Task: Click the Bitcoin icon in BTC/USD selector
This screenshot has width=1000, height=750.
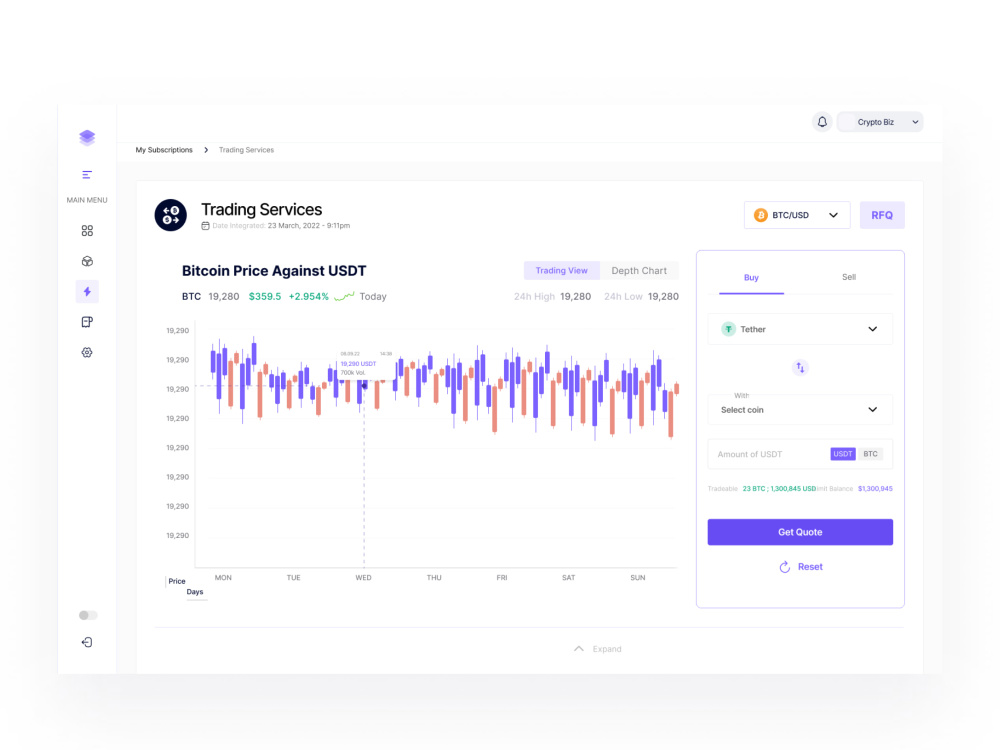Action: click(x=760, y=216)
